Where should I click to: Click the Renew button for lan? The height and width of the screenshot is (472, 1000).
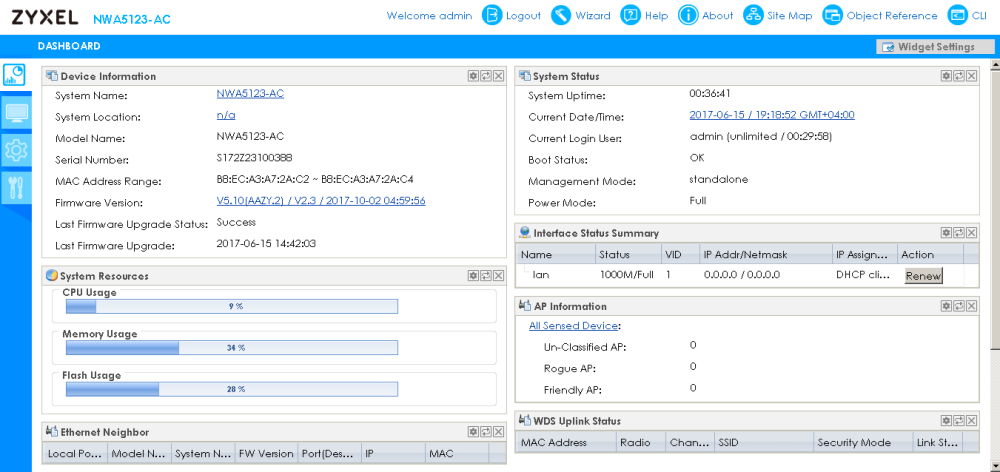pyautogui.click(x=923, y=276)
